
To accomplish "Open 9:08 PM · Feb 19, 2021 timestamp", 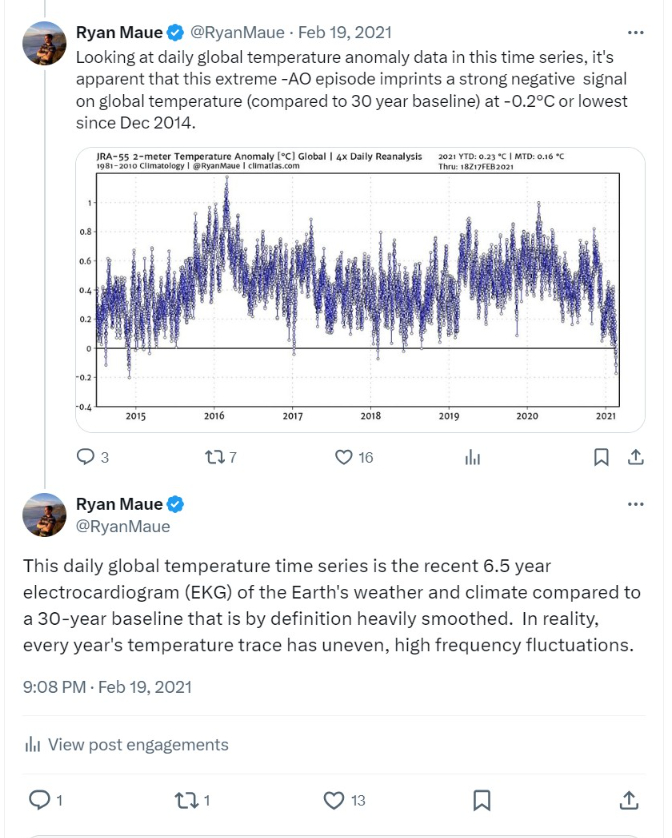I will pos(107,687).
